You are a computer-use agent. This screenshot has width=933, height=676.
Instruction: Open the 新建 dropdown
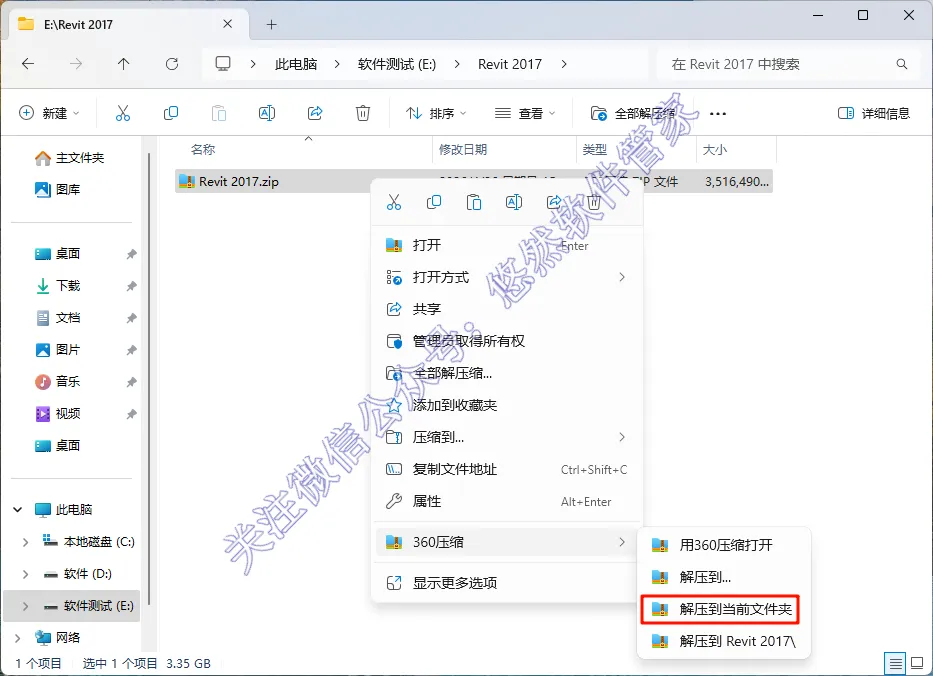49,113
